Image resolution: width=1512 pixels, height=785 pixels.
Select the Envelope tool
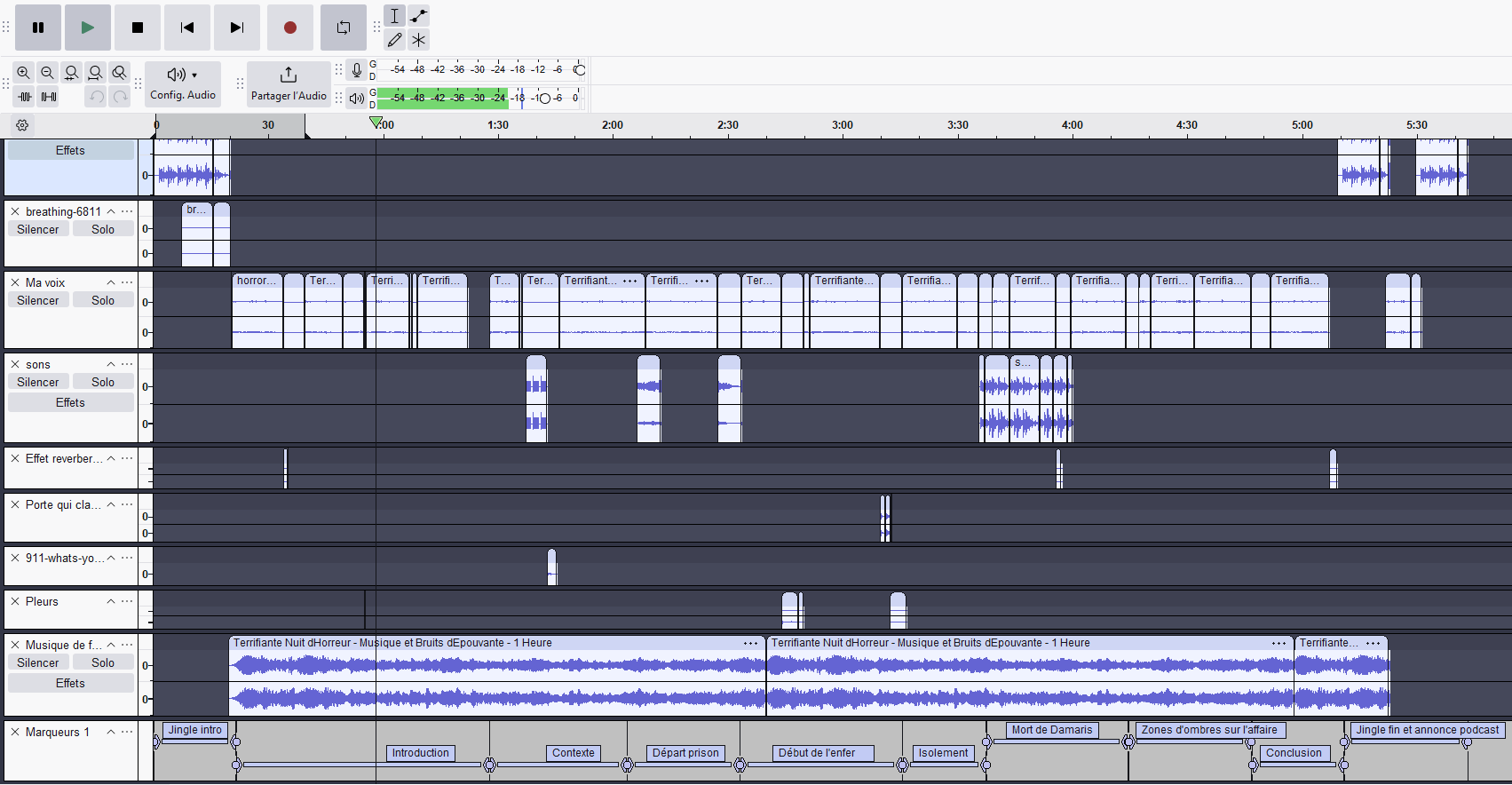[x=419, y=15]
